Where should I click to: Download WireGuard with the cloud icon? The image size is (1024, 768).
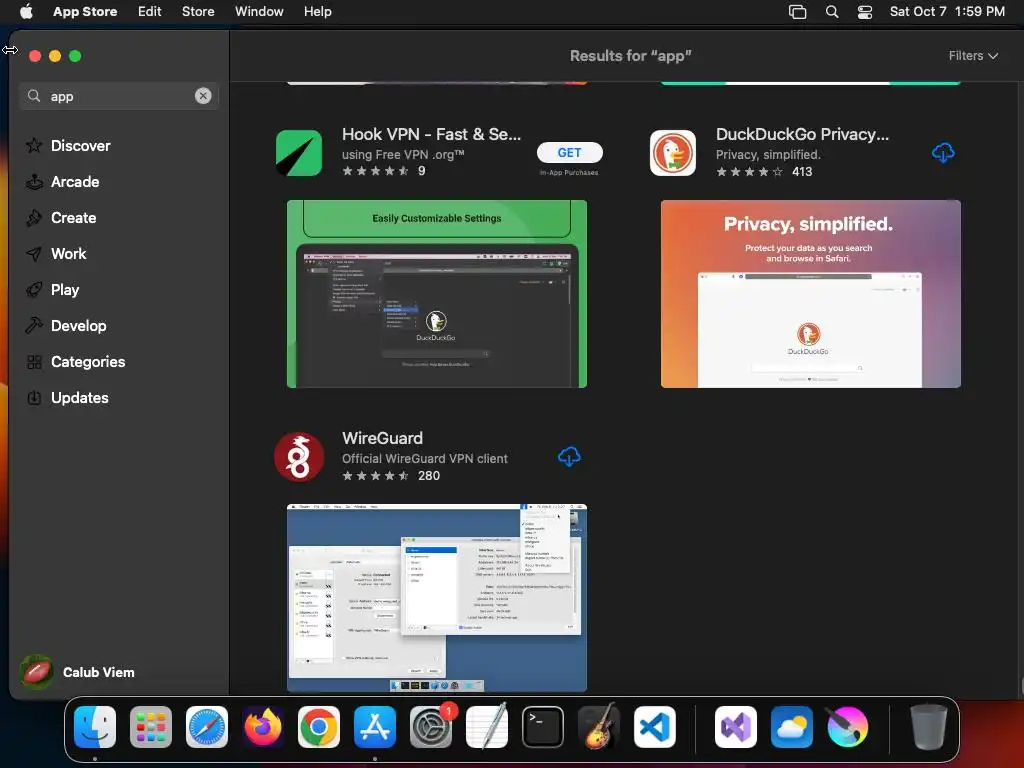pos(569,456)
